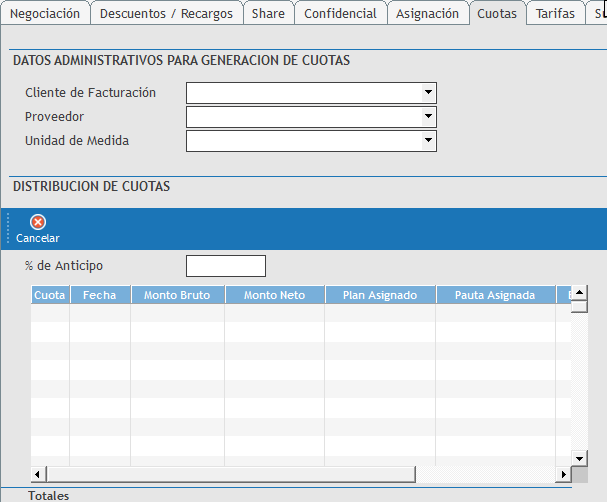Screen dimensions: 607x502
Task: Click the table's scroll up arrow
Action: [578, 305]
